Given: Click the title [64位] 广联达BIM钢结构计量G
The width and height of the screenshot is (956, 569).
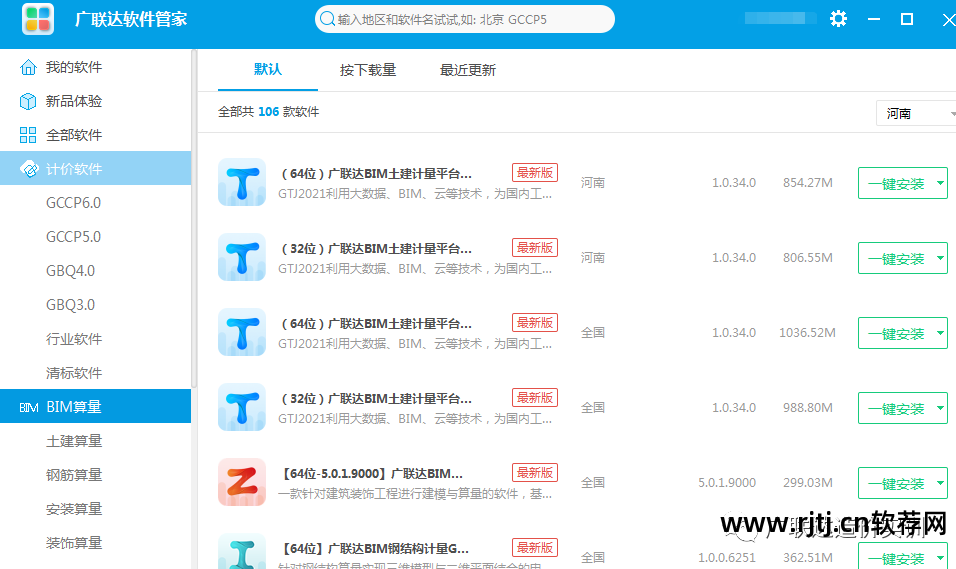Looking at the screenshot, I should [375, 549].
